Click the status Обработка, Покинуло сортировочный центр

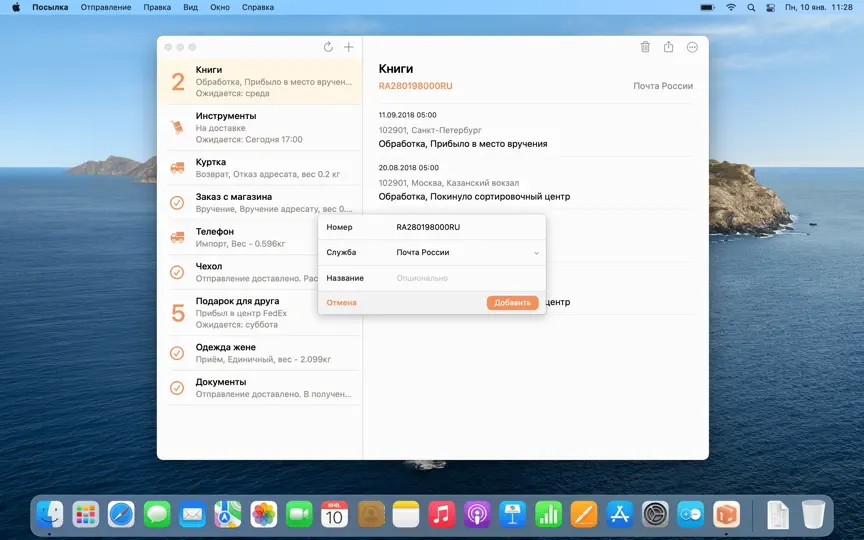(474, 197)
